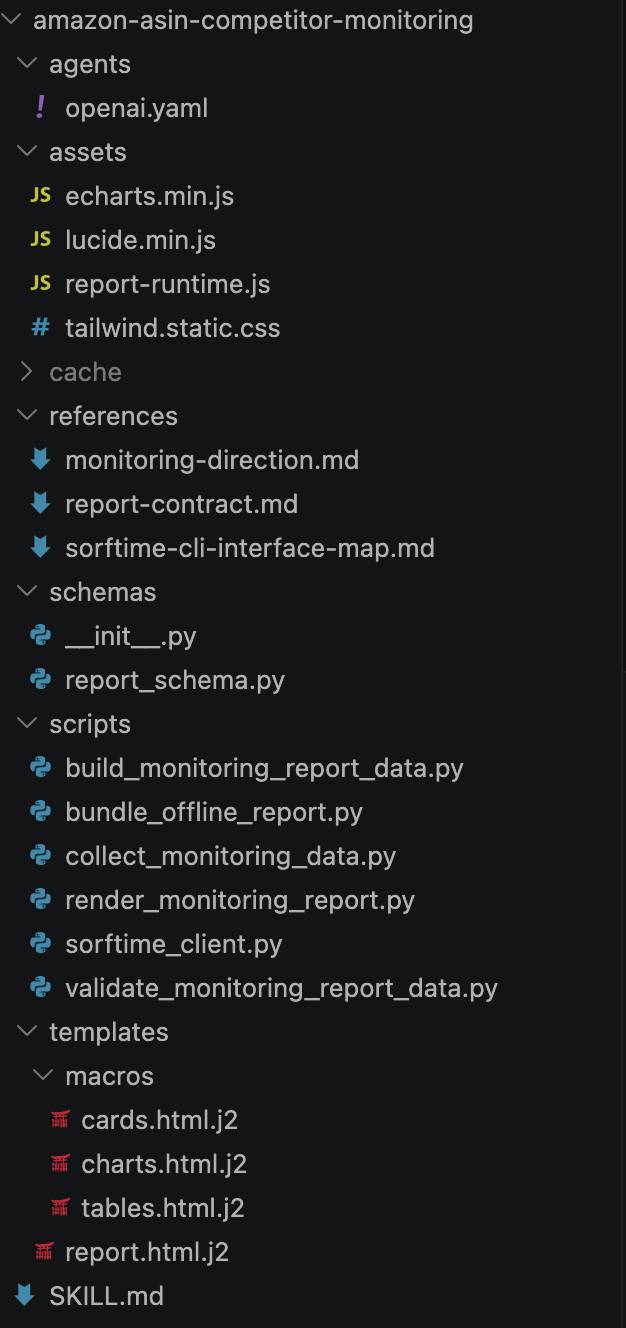This screenshot has height=1328, width=626.
Task: Open monitoring-direction.md file
Action: (x=212, y=460)
